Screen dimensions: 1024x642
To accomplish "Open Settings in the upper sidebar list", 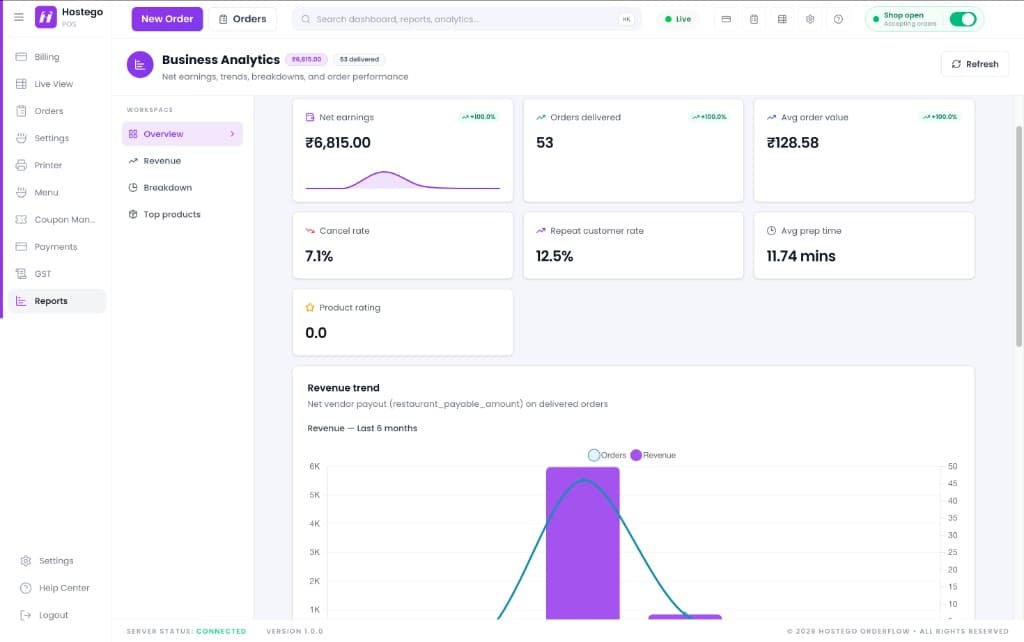I will 57,138.
